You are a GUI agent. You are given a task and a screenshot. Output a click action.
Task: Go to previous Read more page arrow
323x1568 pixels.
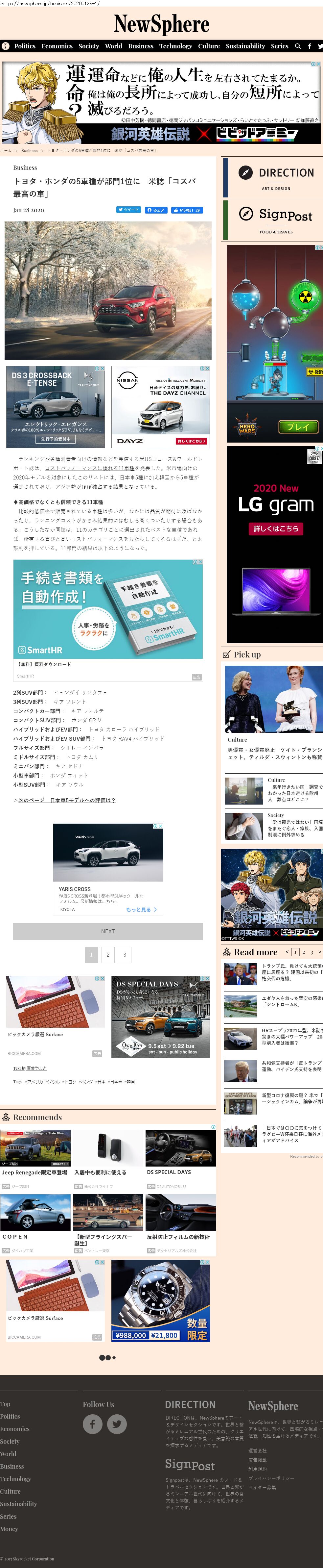point(287,951)
